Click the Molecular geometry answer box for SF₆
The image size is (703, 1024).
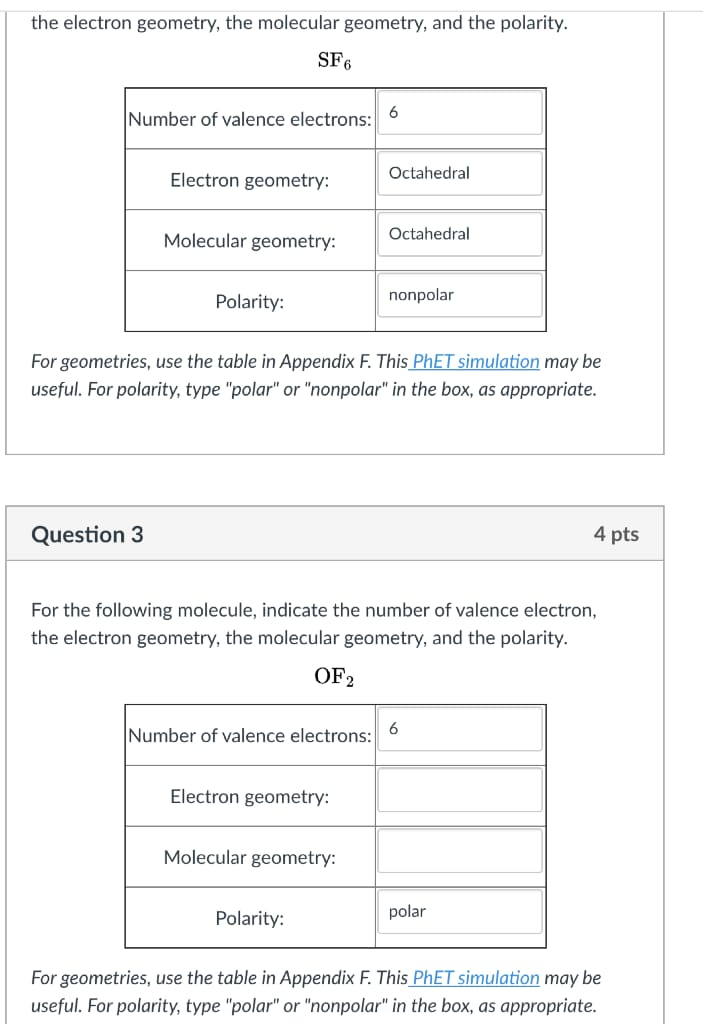[x=458, y=233]
